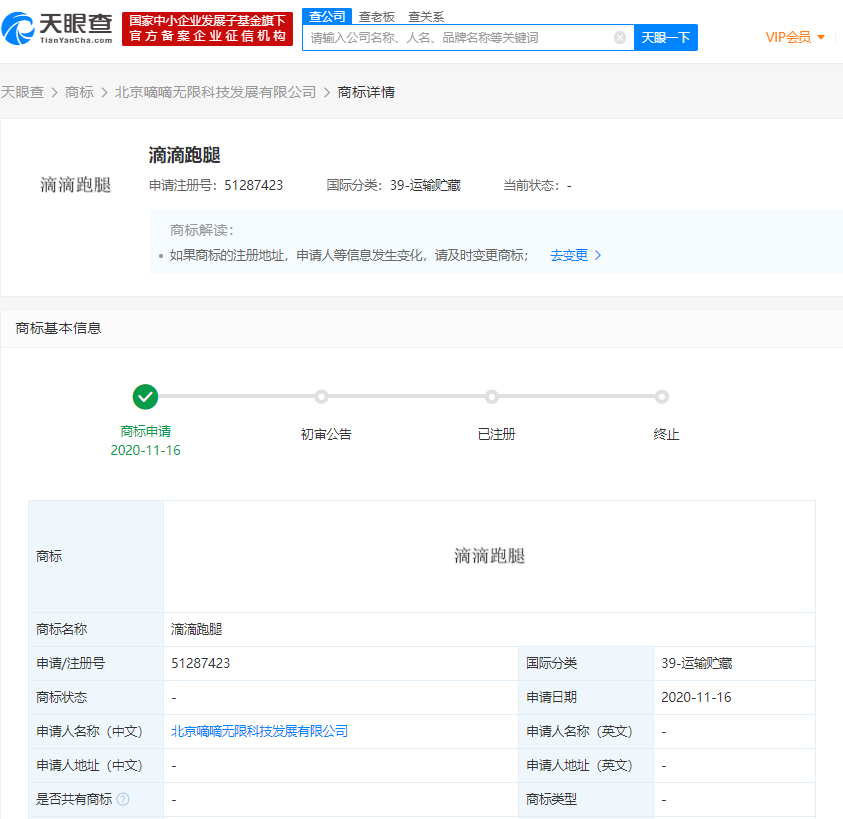
Task: Open 北京嘀嘀无限科技发展有限公司 breadcrumb link
Action: coord(215,92)
